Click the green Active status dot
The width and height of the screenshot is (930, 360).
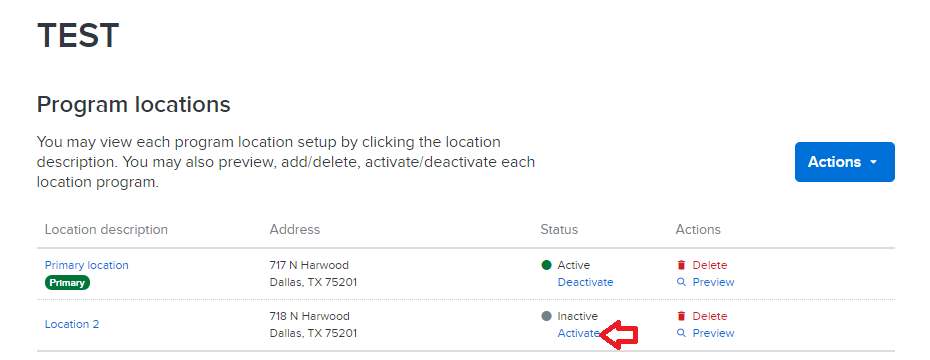pos(547,265)
